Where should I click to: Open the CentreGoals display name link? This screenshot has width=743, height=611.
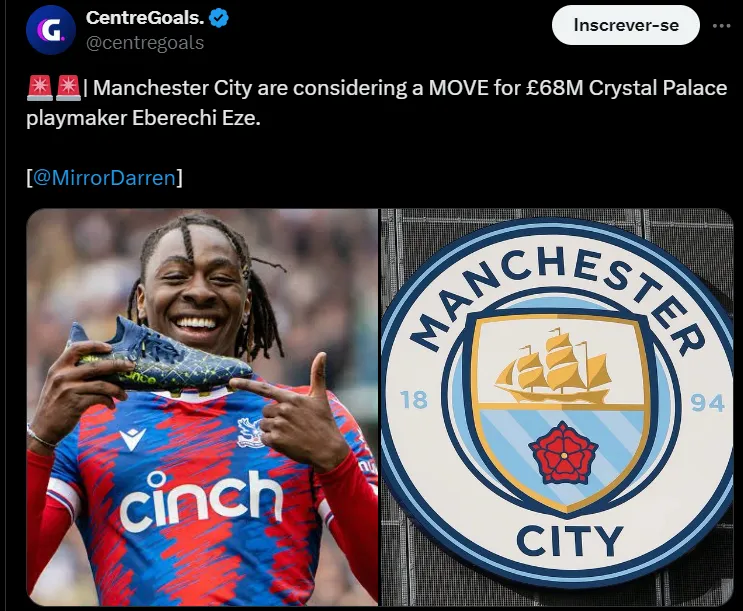[x=145, y=18]
